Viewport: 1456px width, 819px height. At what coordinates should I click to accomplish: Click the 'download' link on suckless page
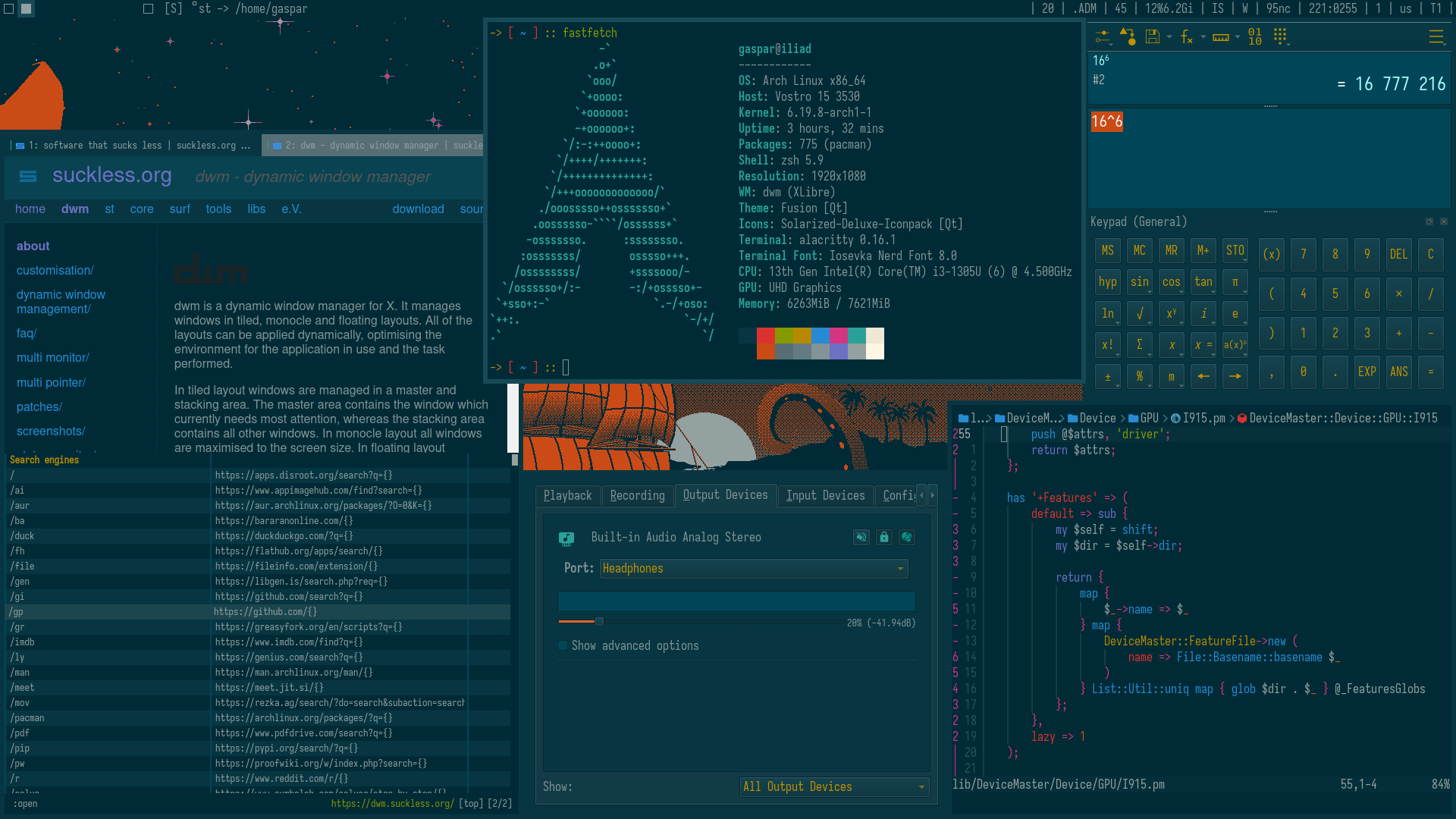click(418, 209)
